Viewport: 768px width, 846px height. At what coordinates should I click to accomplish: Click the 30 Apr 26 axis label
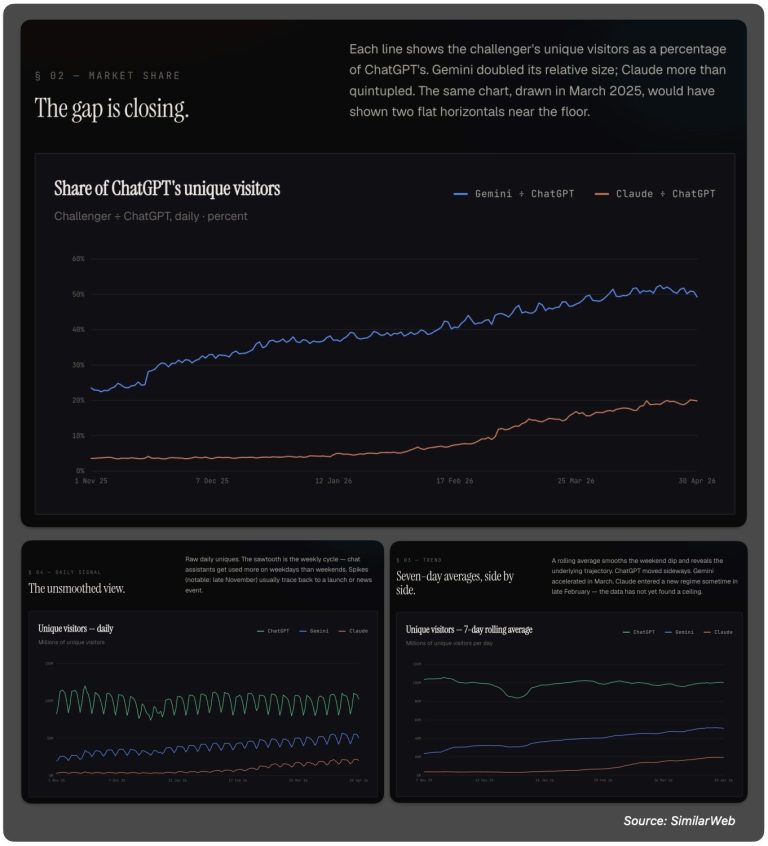coord(697,481)
